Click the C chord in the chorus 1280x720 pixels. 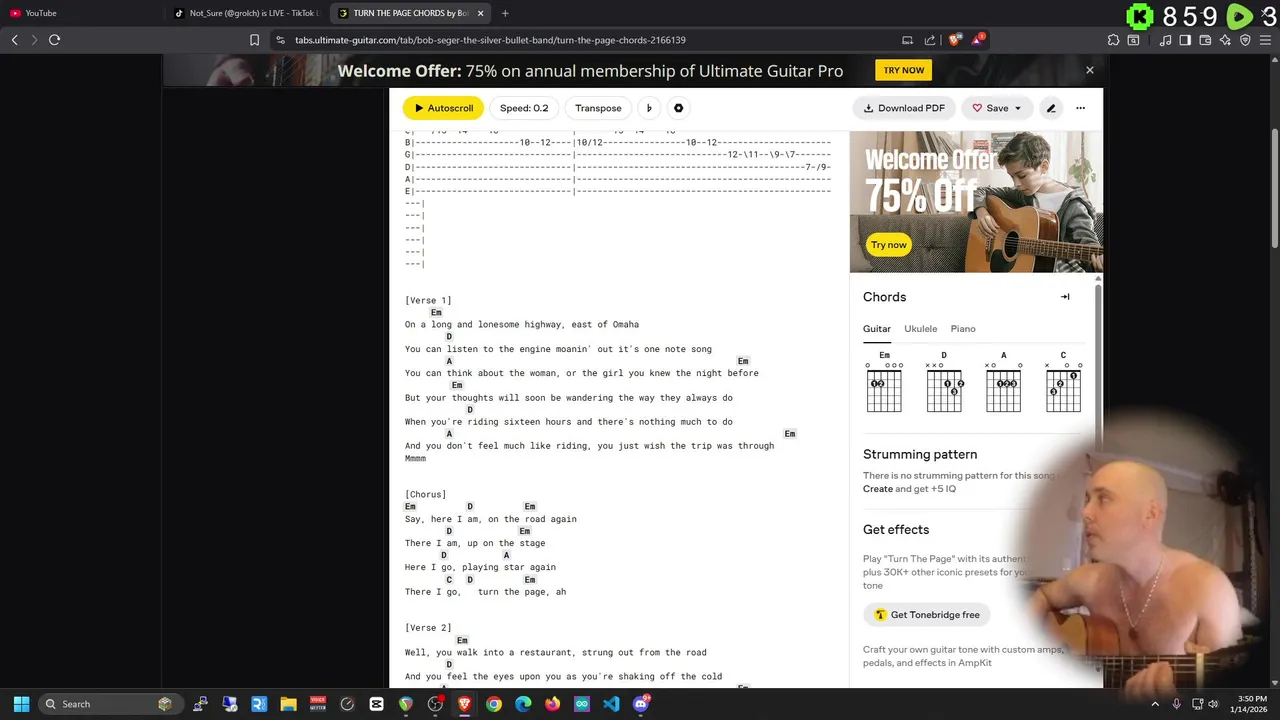point(449,580)
